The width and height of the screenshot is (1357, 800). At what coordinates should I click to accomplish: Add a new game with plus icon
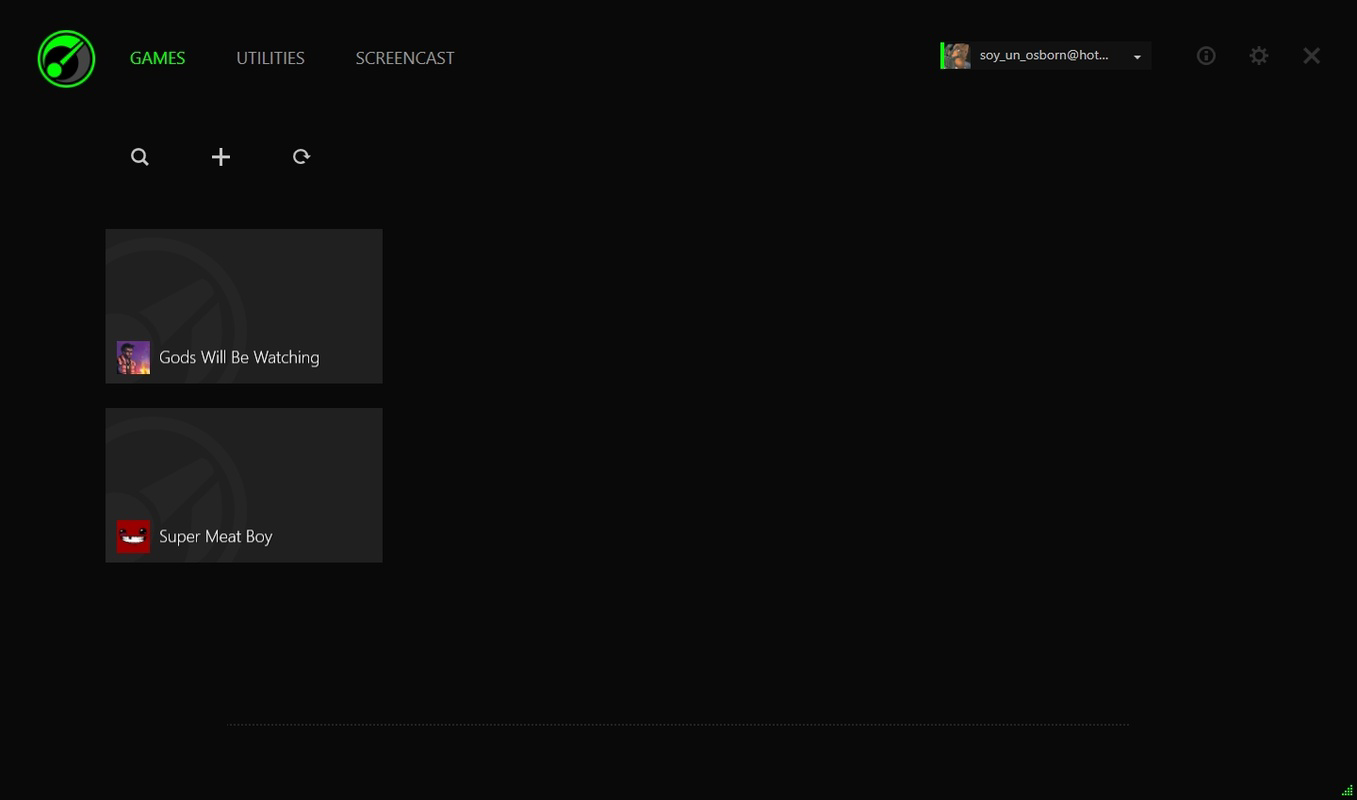click(221, 157)
